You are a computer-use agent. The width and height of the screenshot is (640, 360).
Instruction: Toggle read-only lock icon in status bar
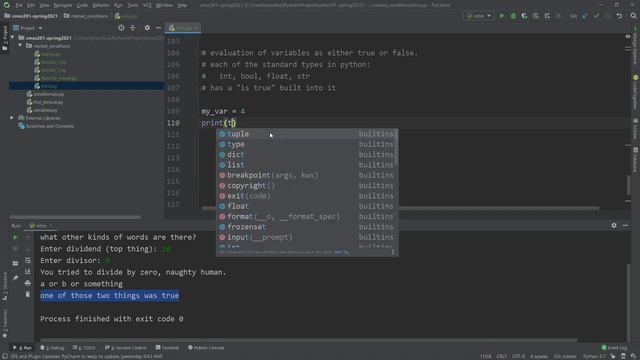tap(613, 356)
